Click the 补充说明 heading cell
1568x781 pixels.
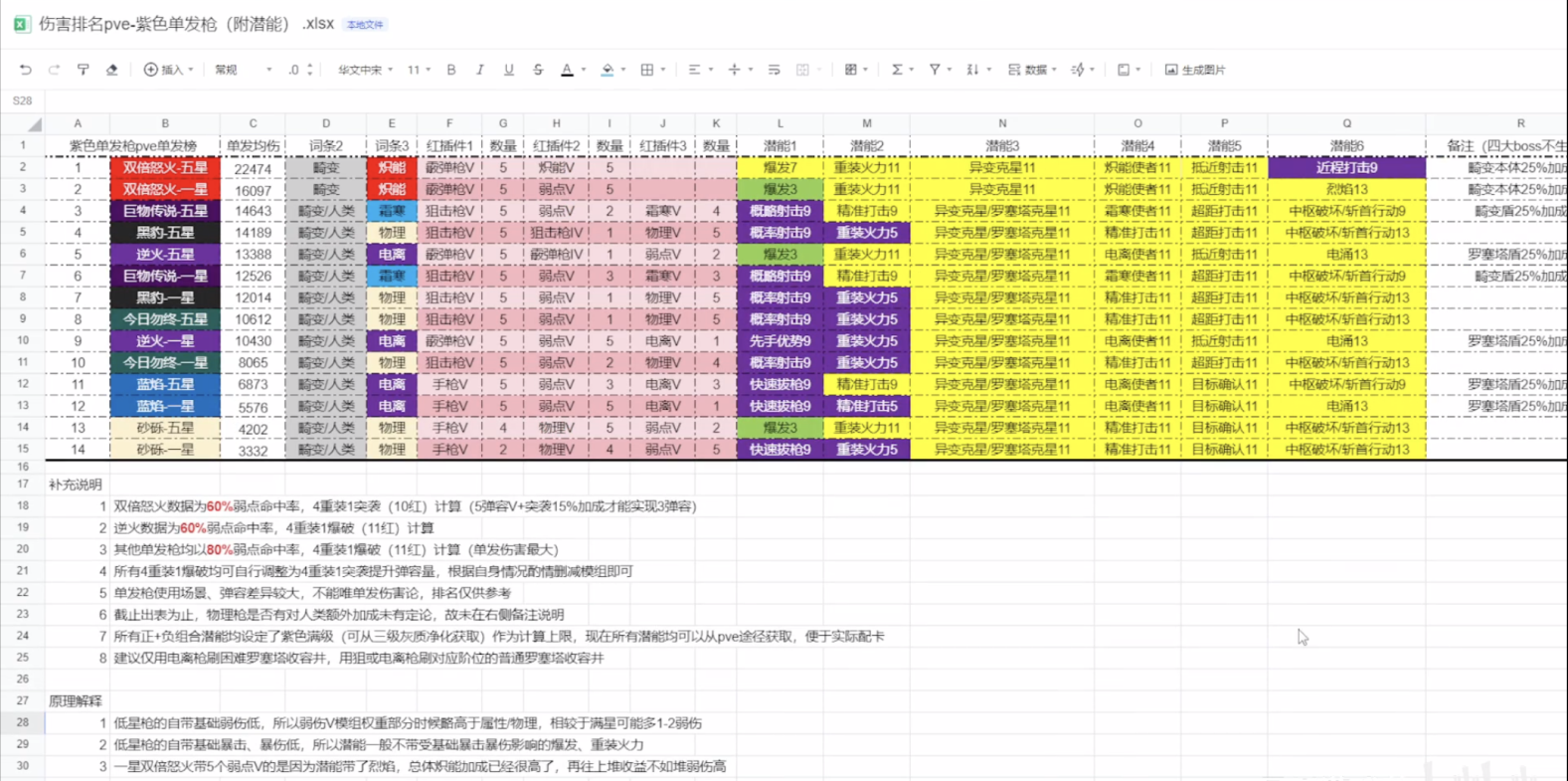point(76,485)
